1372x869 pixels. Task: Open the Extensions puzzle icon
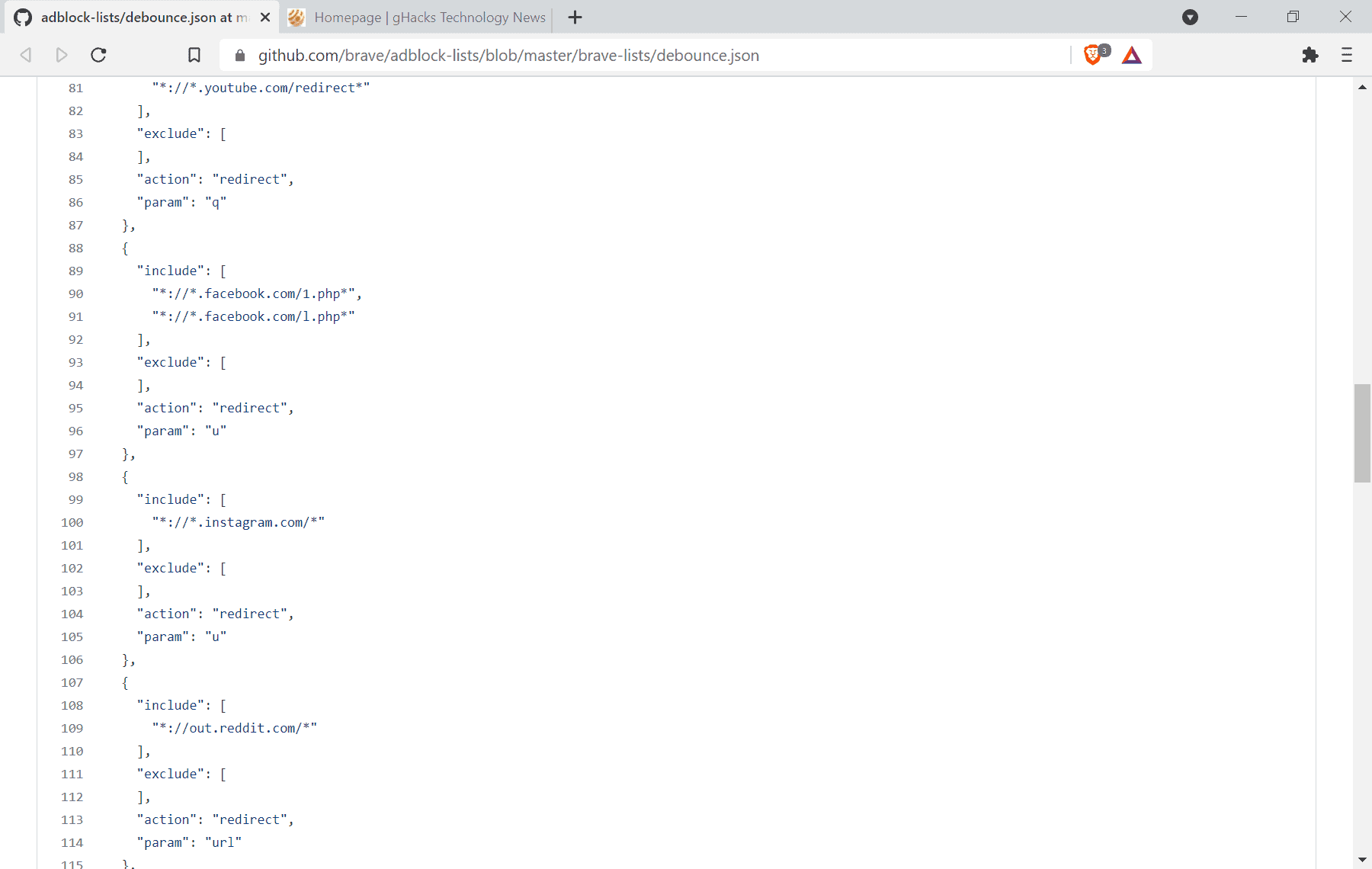[x=1310, y=55]
